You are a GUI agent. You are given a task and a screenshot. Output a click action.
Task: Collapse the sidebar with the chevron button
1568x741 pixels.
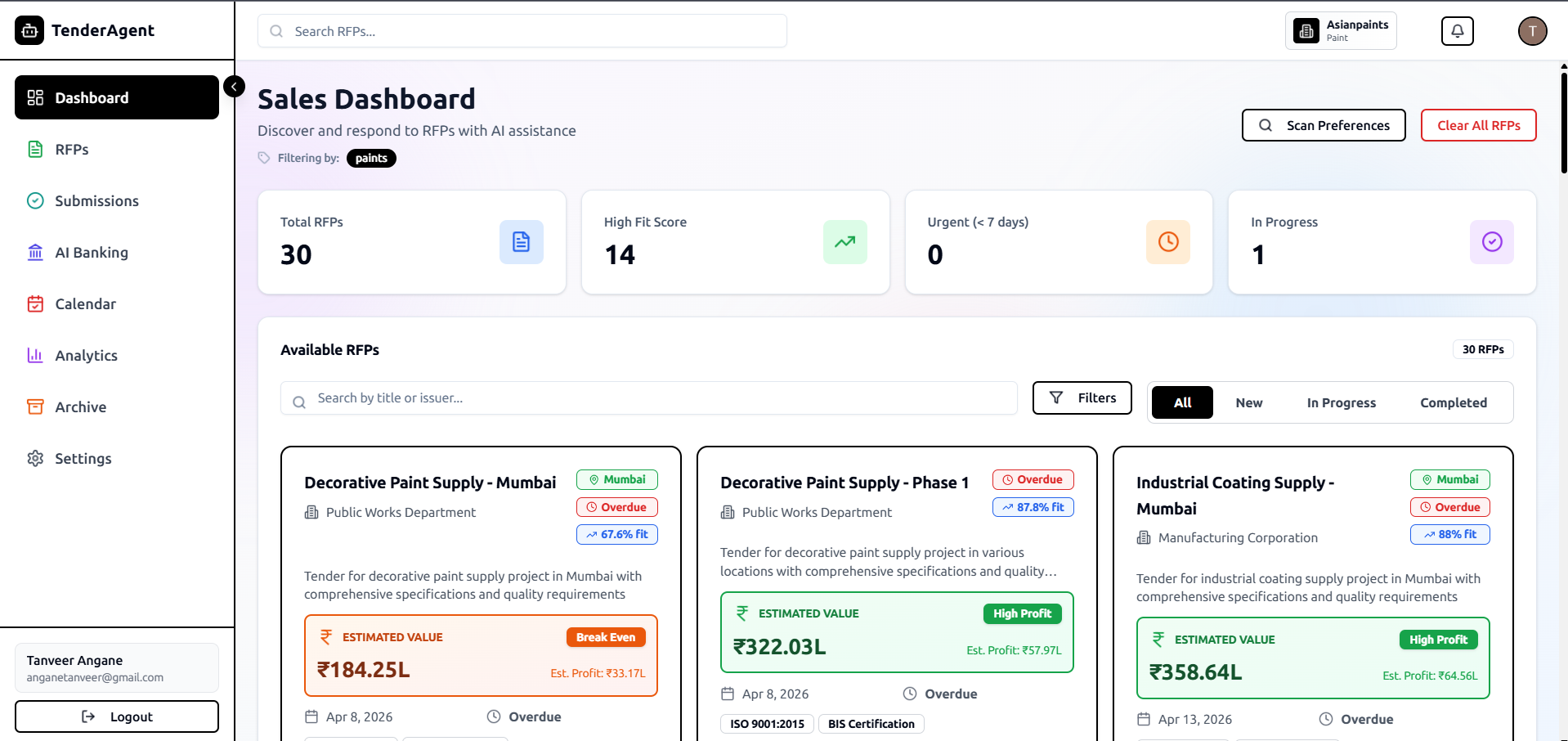coord(234,87)
